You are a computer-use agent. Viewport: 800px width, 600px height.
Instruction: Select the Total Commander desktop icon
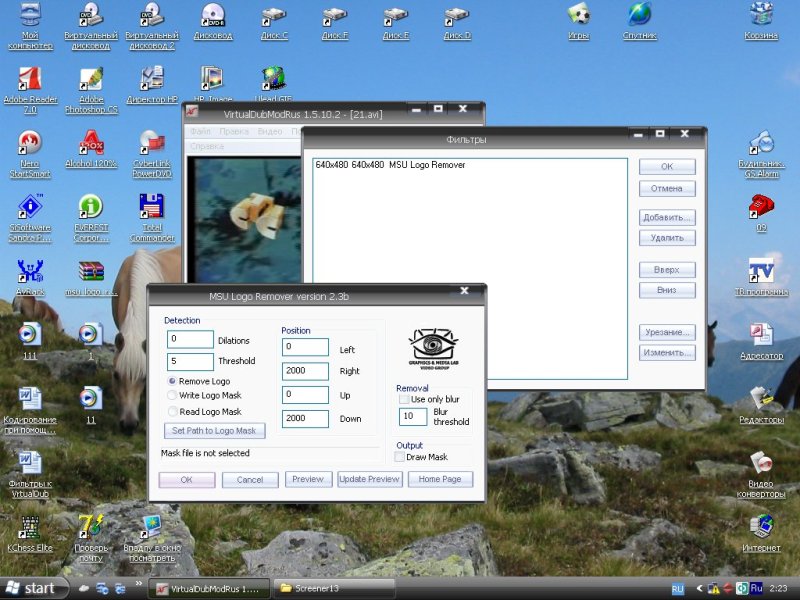[x=152, y=207]
